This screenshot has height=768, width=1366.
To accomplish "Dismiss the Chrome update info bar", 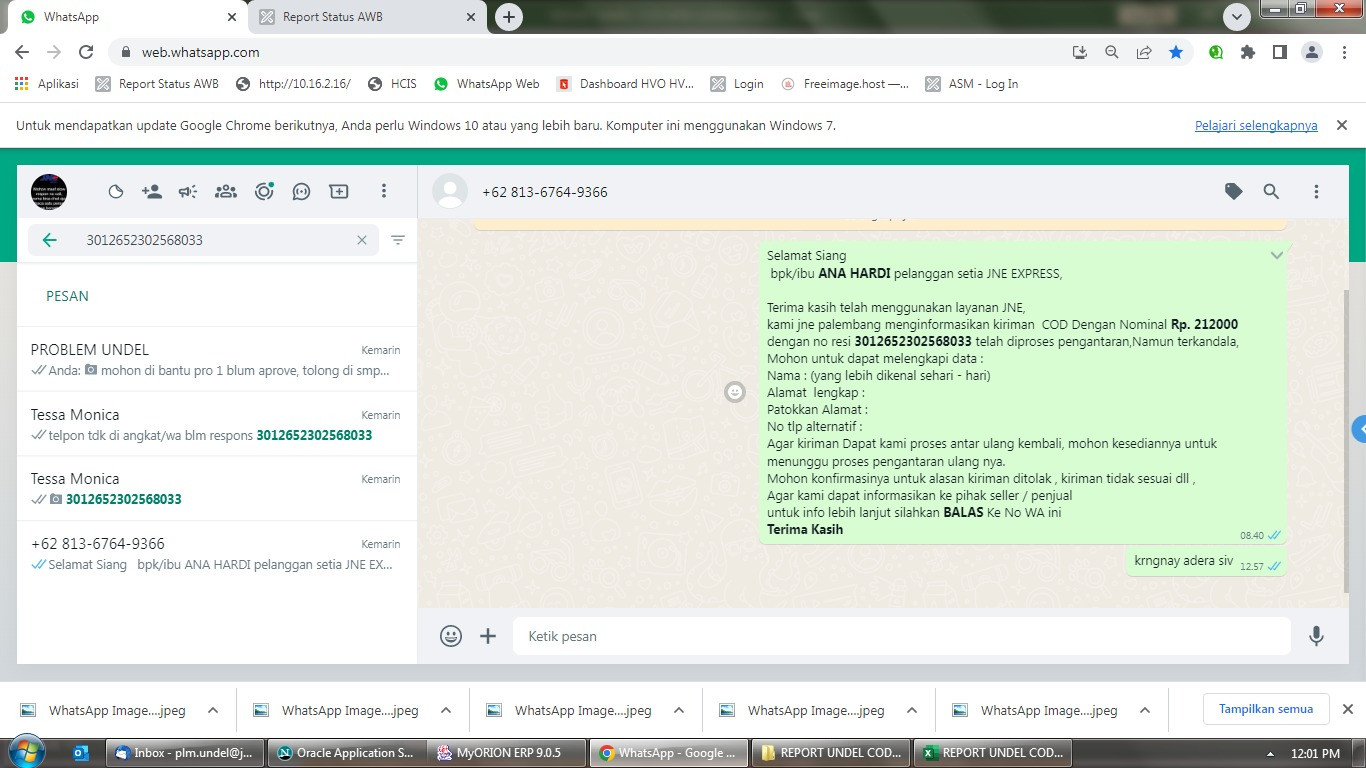I will [x=1342, y=125].
